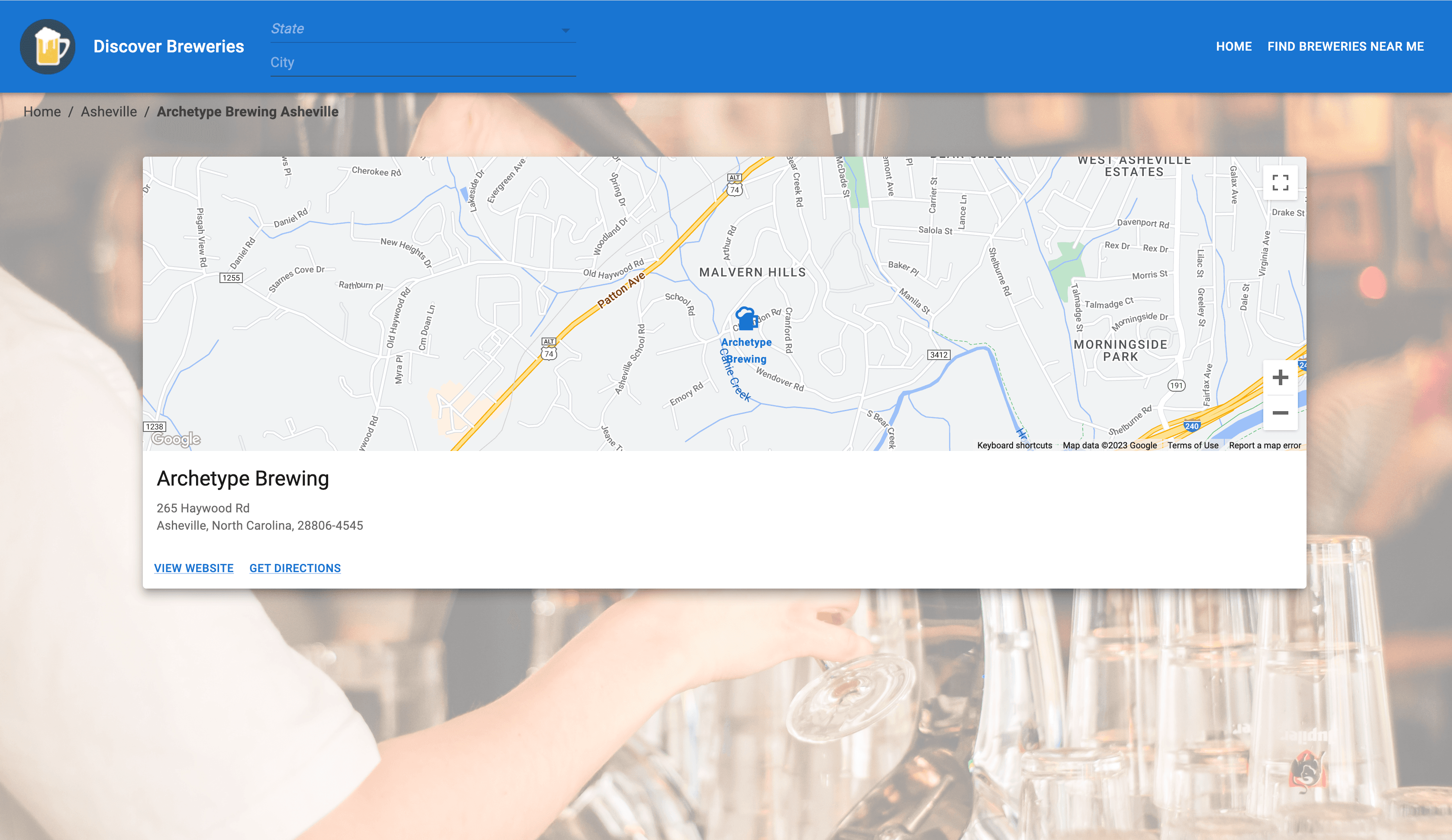Click Discover Breweries site title
This screenshot has height=840, width=1452.
[x=169, y=47]
